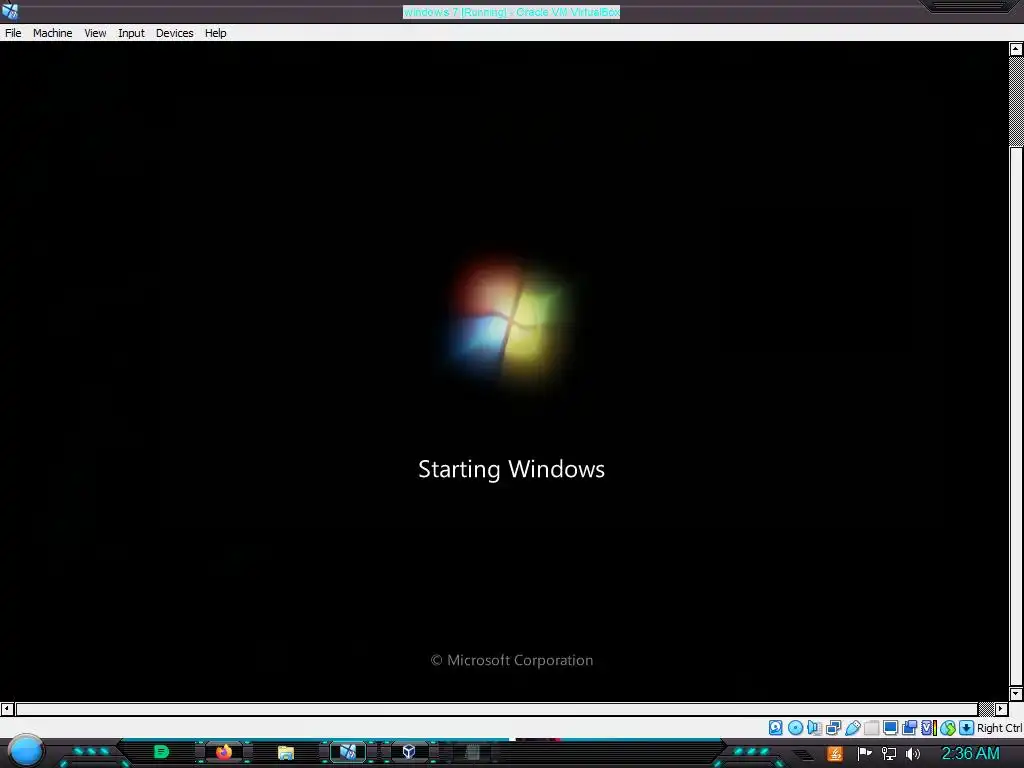This screenshot has height=768, width=1024.
Task: Click the mouse integration indicator icon
Action: 948,728
